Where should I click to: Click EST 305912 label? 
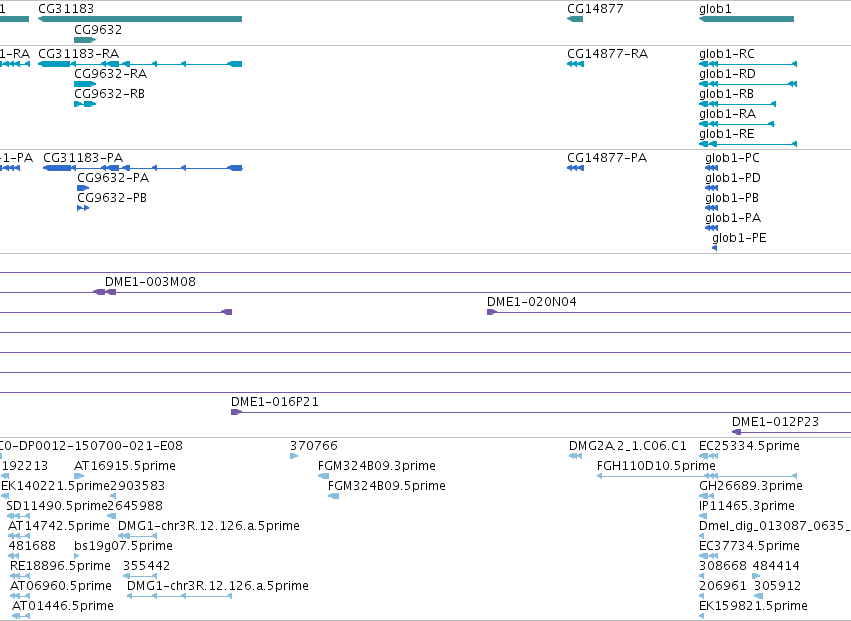click(x=778, y=586)
